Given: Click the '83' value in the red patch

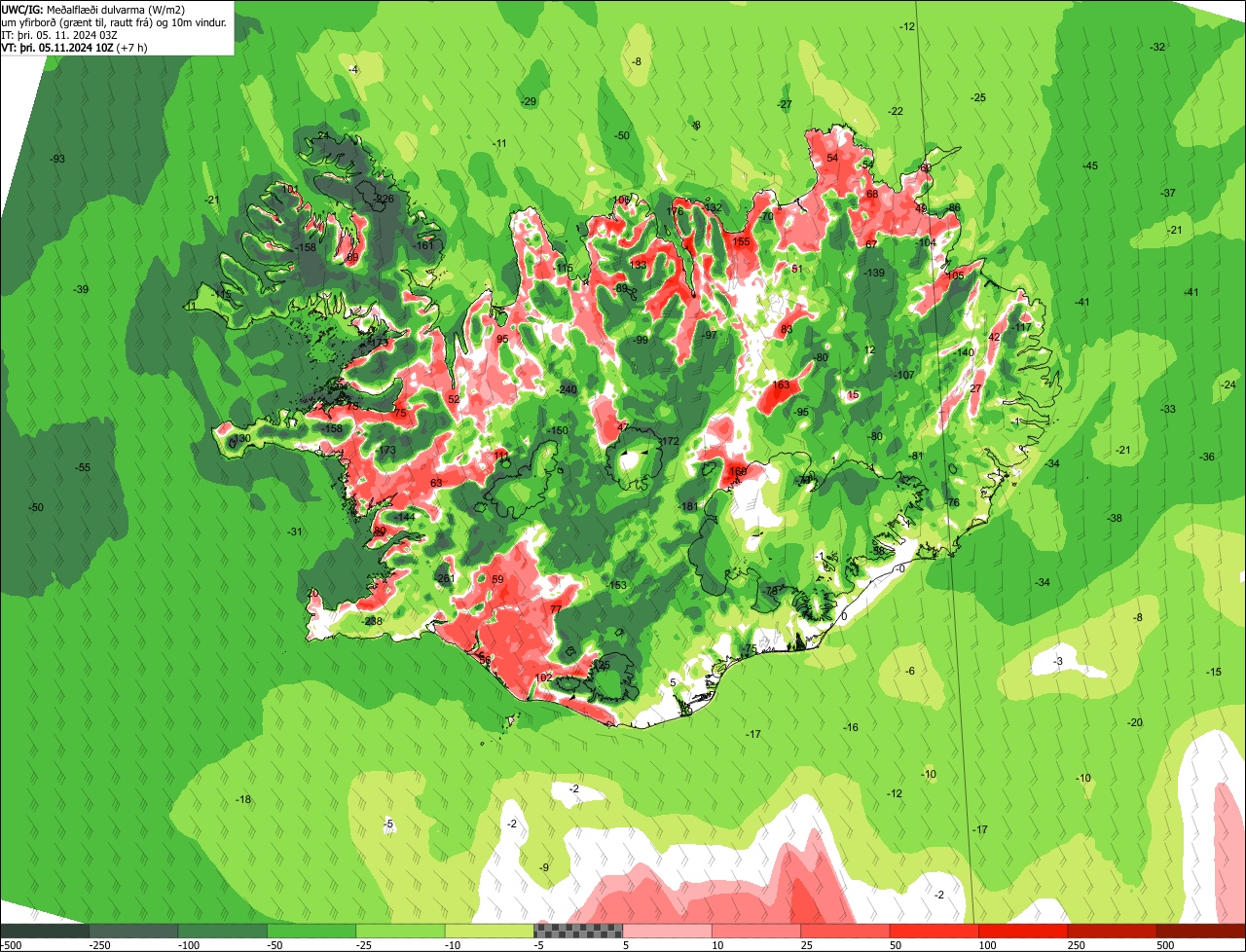Looking at the screenshot, I should click(787, 330).
